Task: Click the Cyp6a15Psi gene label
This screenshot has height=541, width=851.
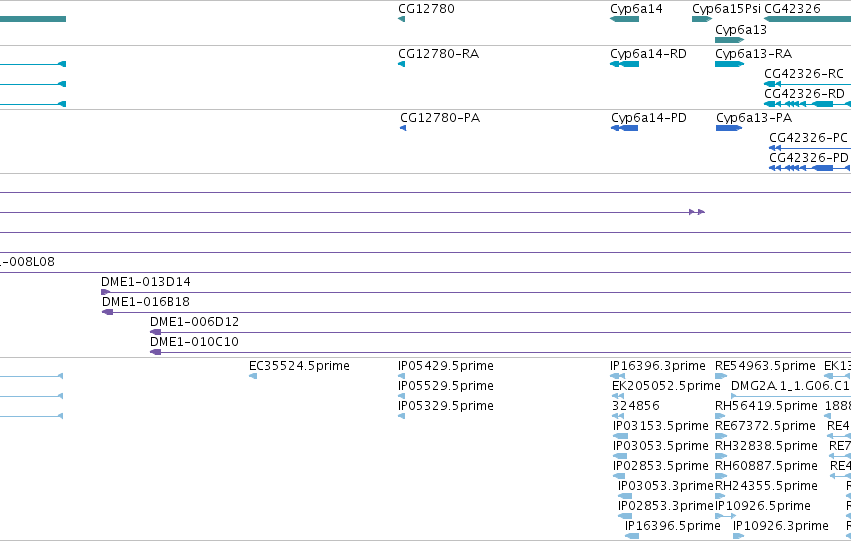Action: [x=726, y=9]
